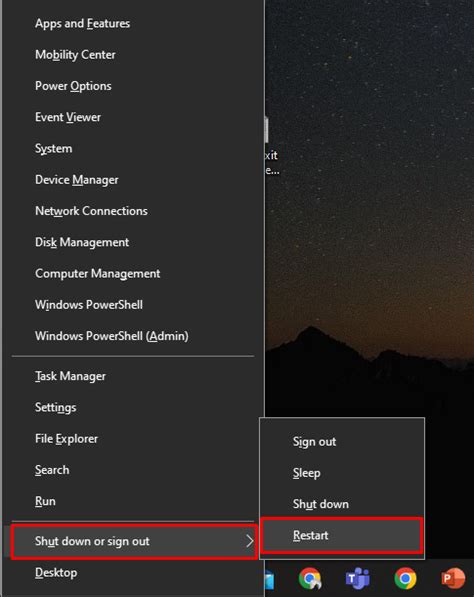Launch Disk Management
The width and height of the screenshot is (474, 597).
point(133,242)
